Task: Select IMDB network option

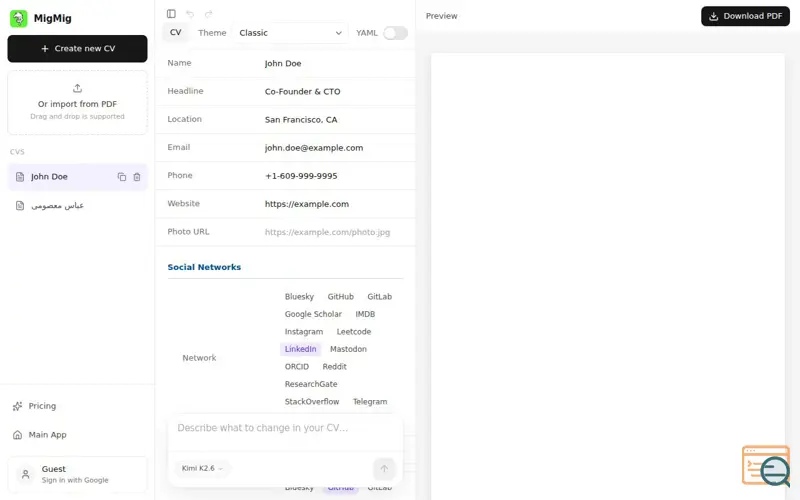Action: pos(365,314)
